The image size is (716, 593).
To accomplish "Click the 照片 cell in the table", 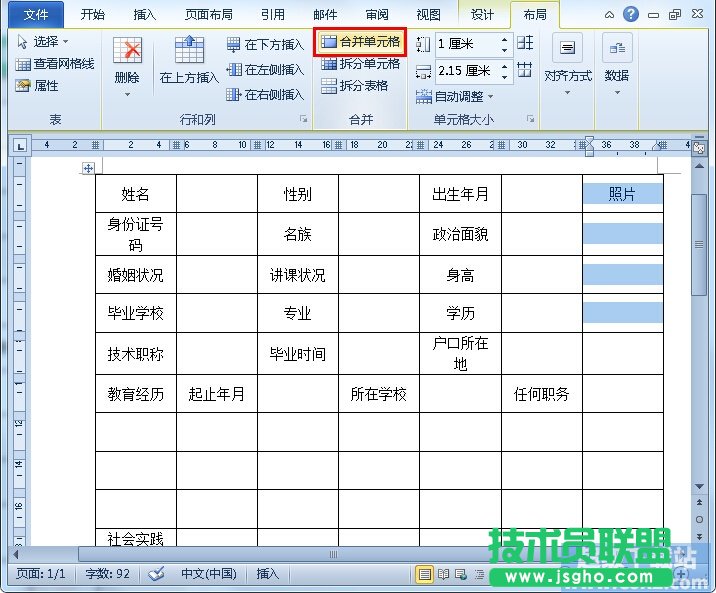I will click(622, 194).
